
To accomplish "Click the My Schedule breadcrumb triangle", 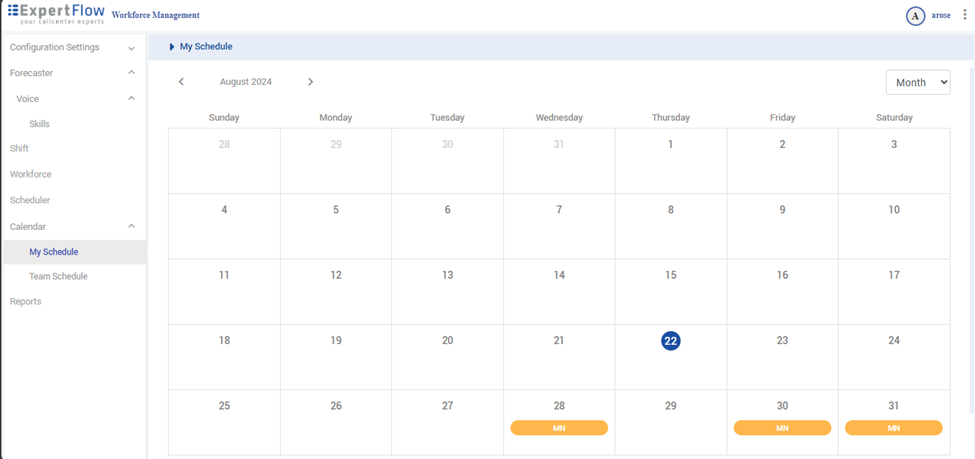I will click(172, 47).
